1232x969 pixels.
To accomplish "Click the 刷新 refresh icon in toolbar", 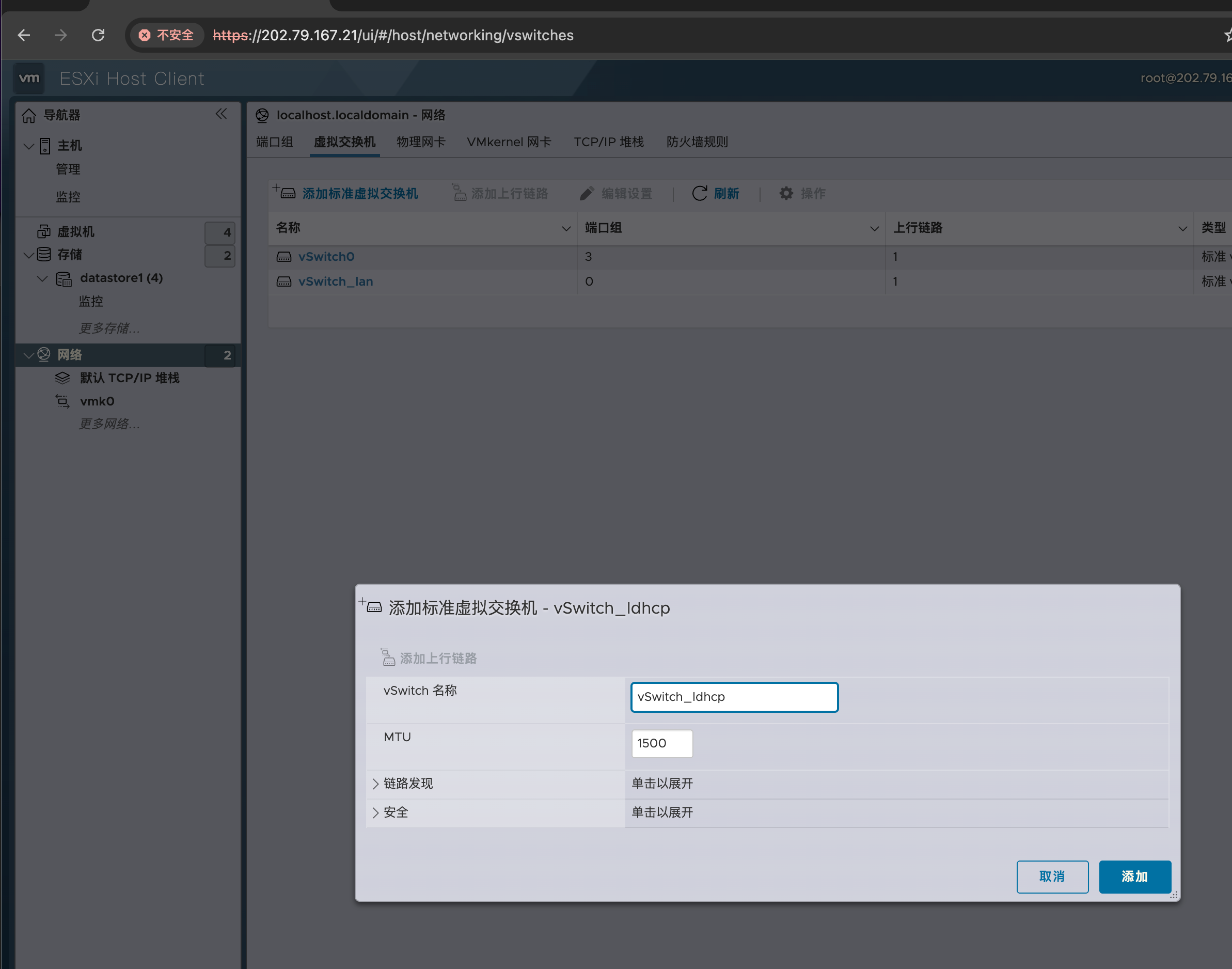I will click(x=699, y=194).
